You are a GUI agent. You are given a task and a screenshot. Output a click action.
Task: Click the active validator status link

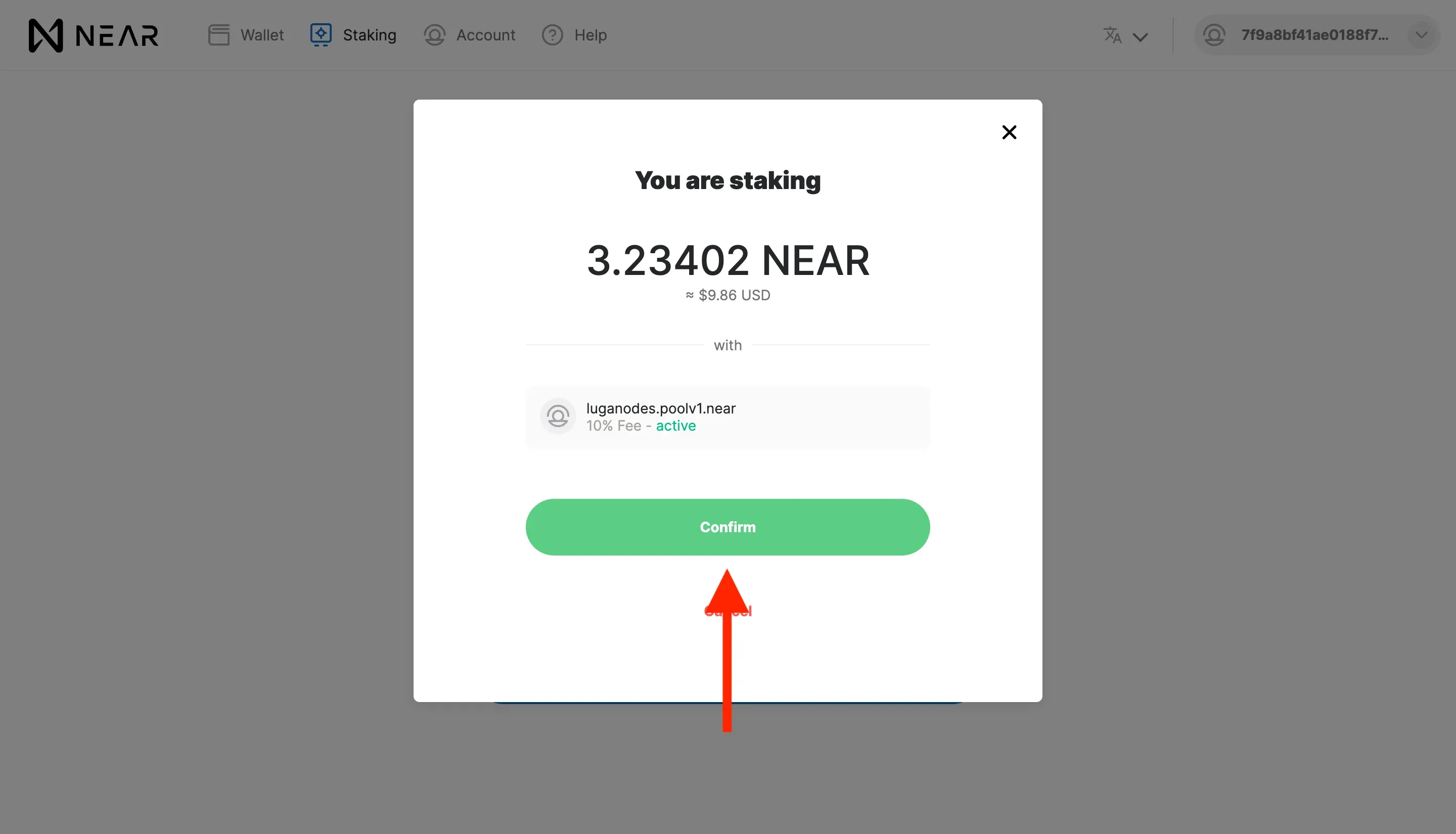coord(676,425)
